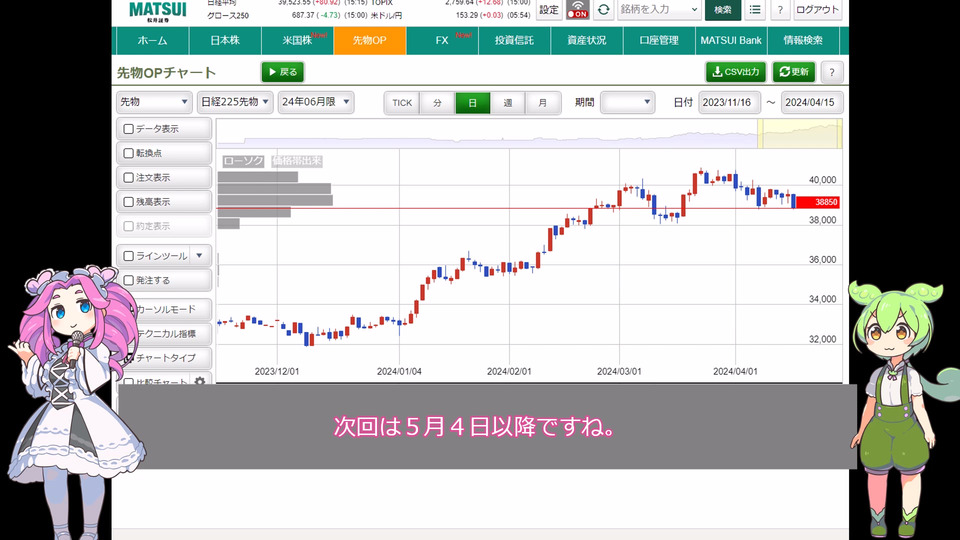Click the 設定 button
960x540 pixels.
pyautogui.click(x=549, y=9)
